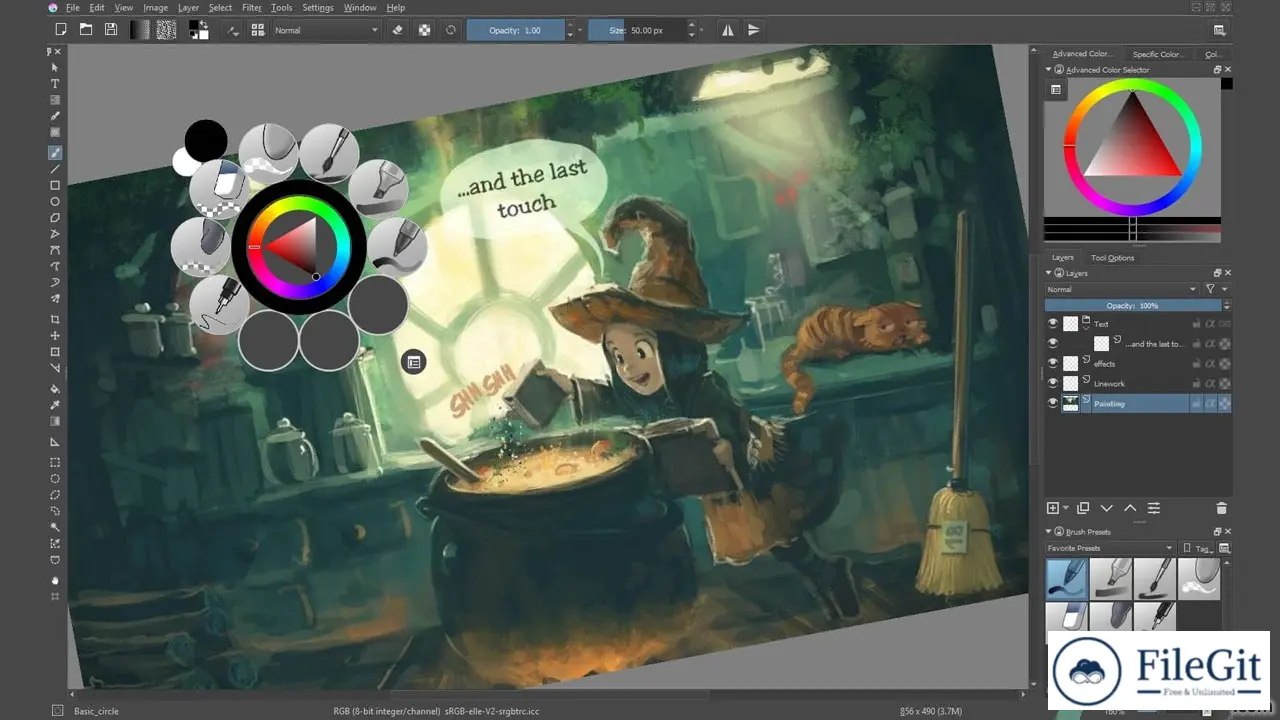1280x720 pixels.
Task: Select the Move tool in toolbox
Action: [55, 336]
